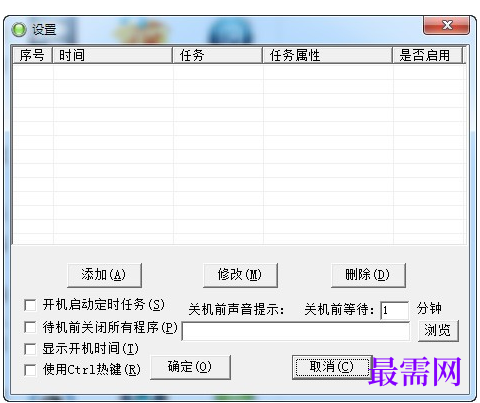Click the 修改(M) button

240,275
